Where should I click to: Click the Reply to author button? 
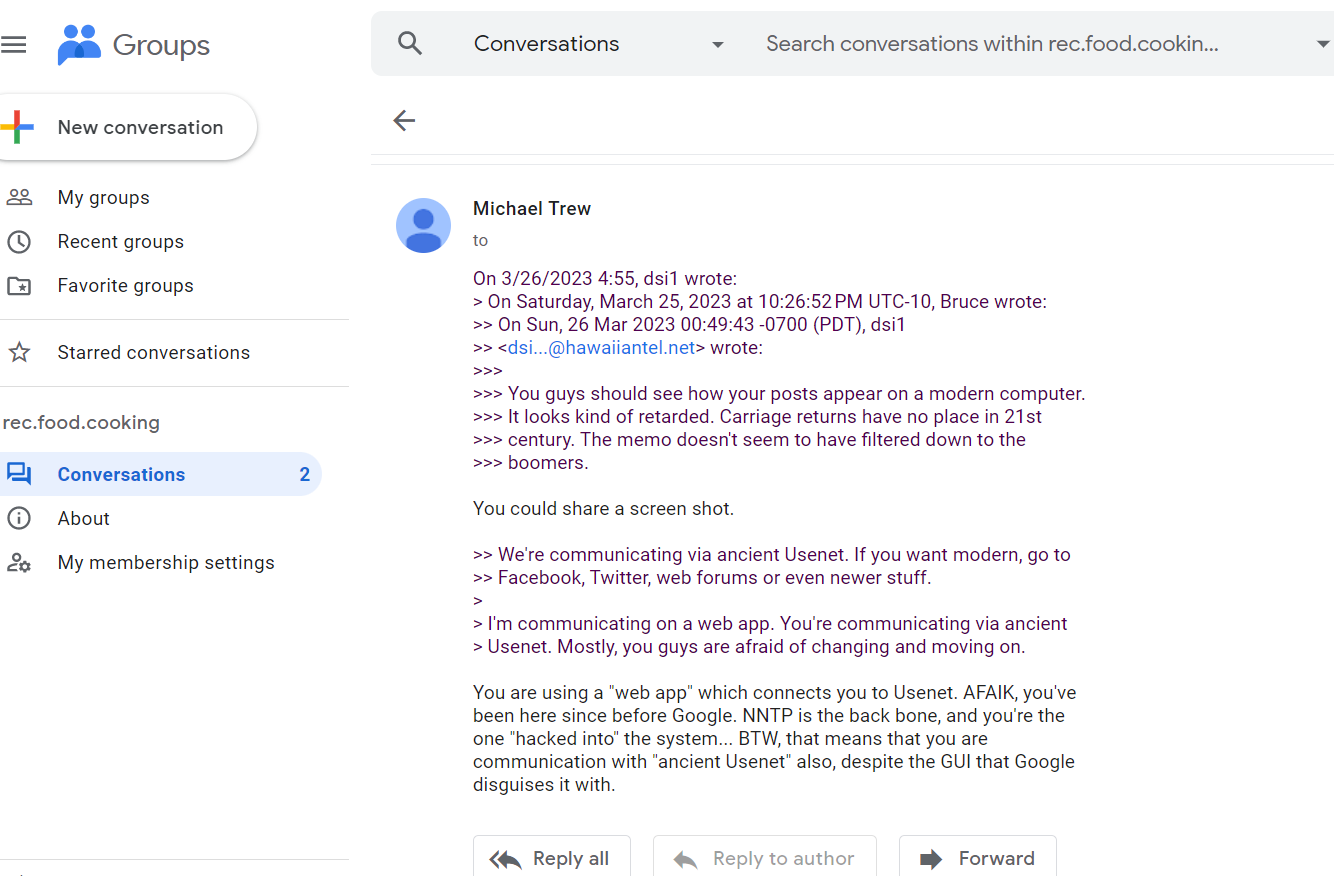[x=765, y=857]
